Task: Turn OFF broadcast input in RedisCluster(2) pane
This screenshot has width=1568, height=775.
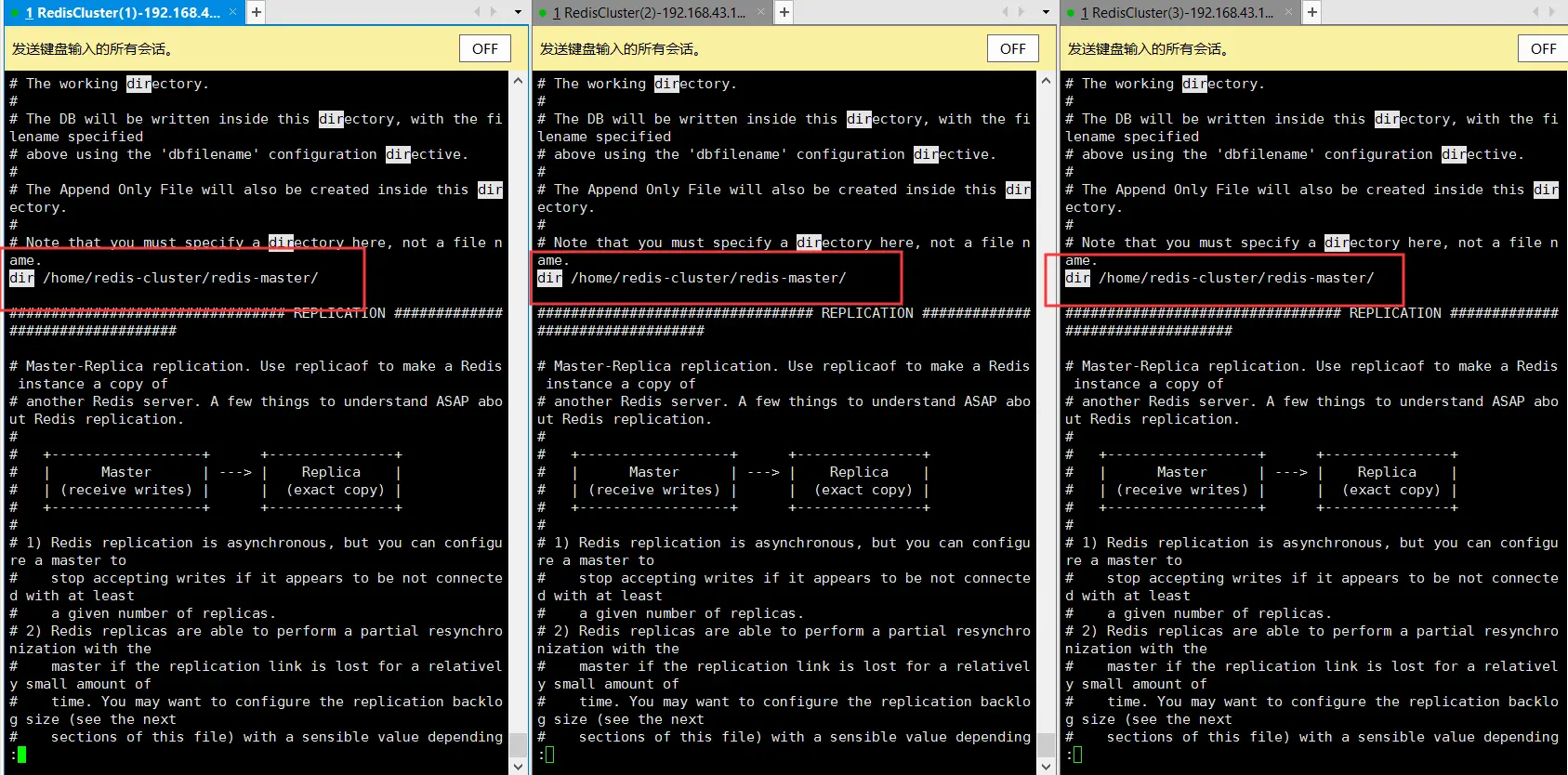Action: 1013,48
